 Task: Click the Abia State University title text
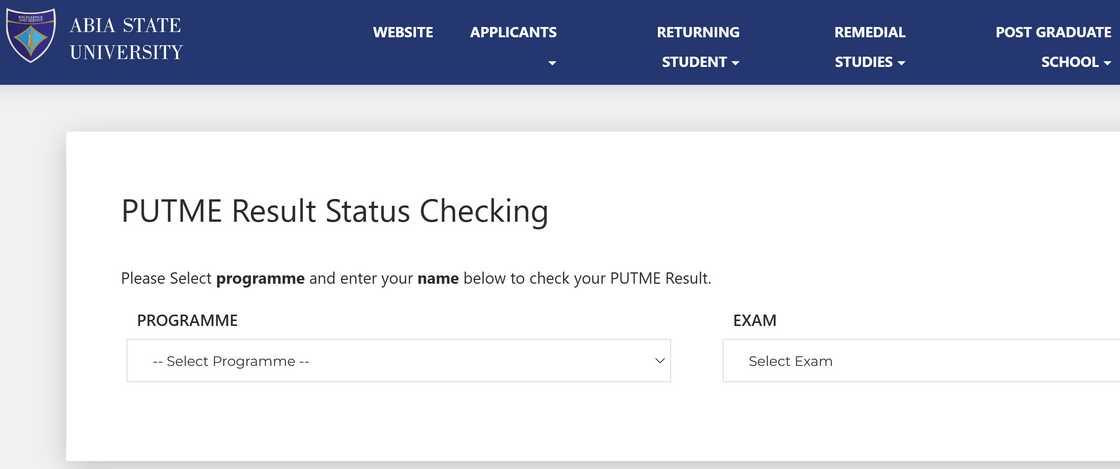(126, 38)
